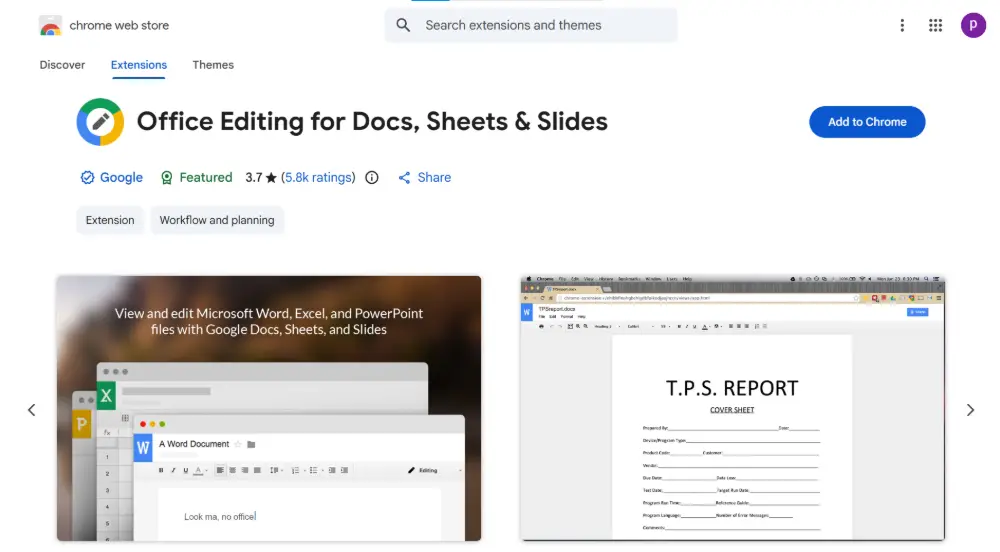Click the chrome web store title text
Viewport: 1000px width, 552px height.
(x=119, y=25)
